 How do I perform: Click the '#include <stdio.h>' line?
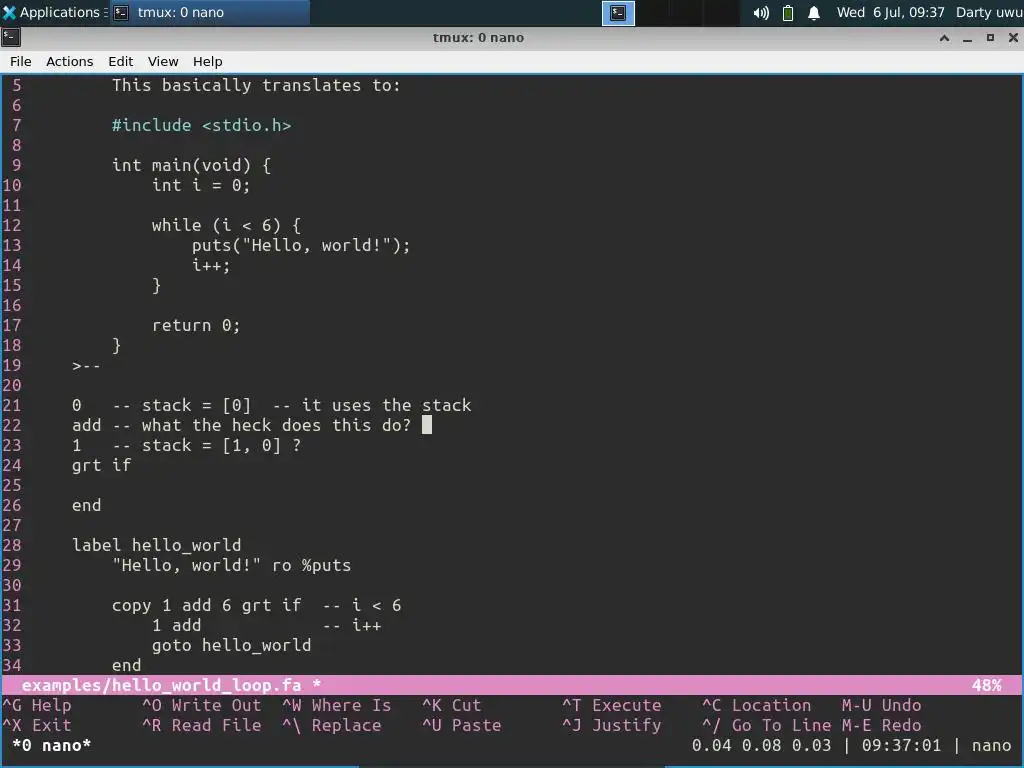[x=201, y=125]
